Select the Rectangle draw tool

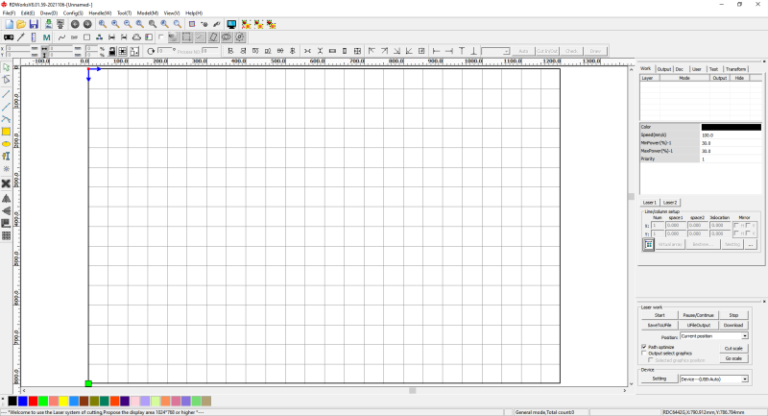tap(6, 131)
